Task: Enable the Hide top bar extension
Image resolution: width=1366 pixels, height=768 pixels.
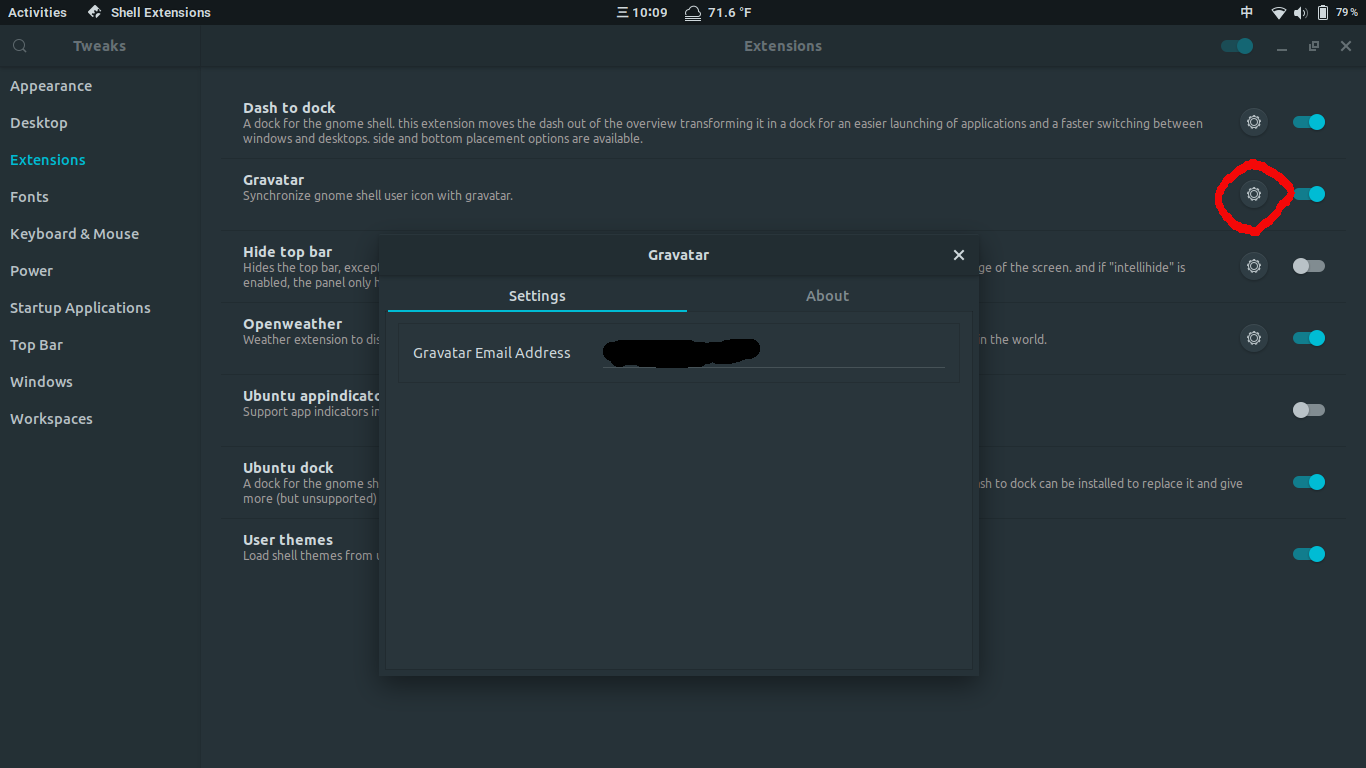Action: [x=1308, y=266]
